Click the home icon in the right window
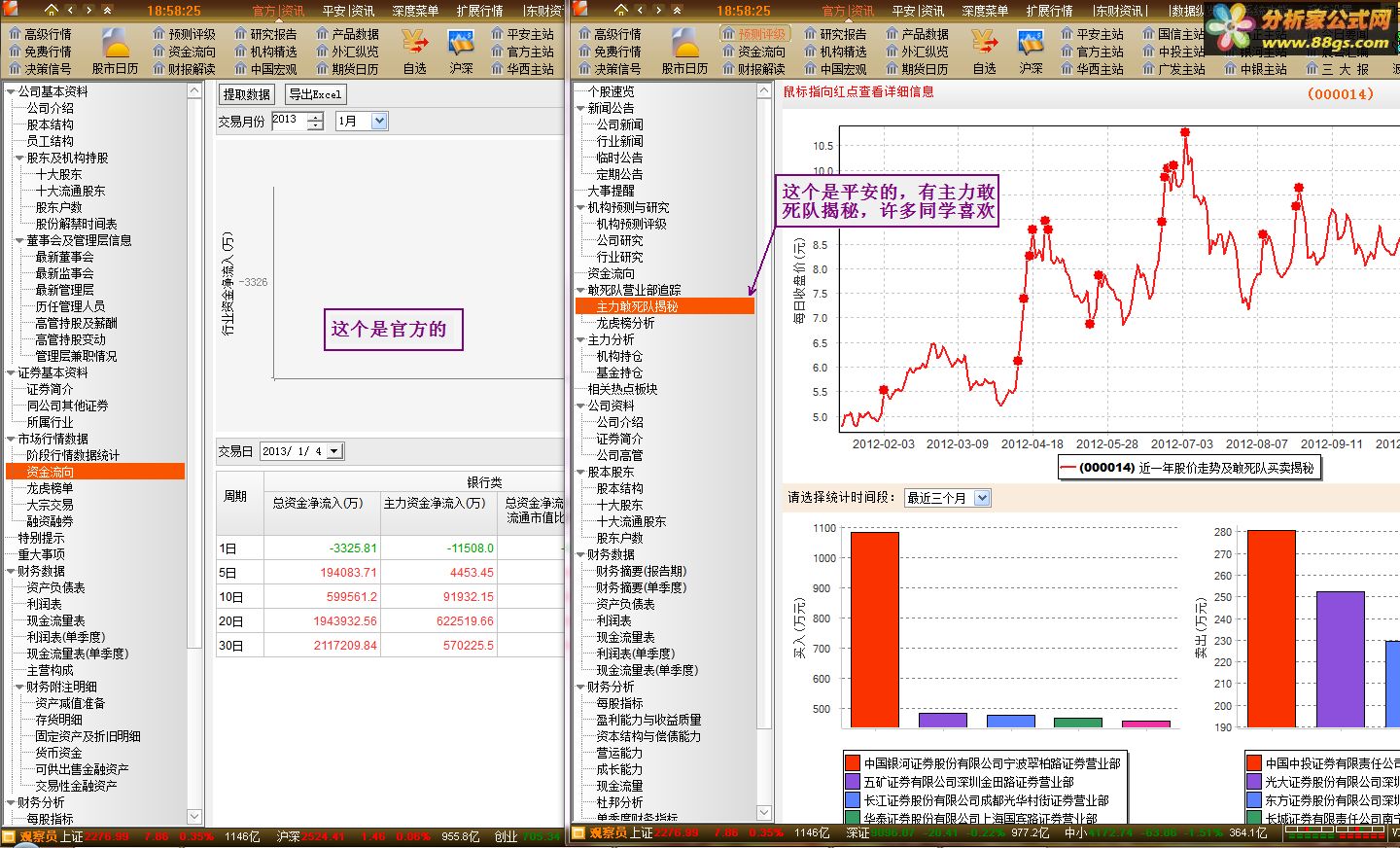Screen dimensions: 1400x848 click(x=620, y=10)
